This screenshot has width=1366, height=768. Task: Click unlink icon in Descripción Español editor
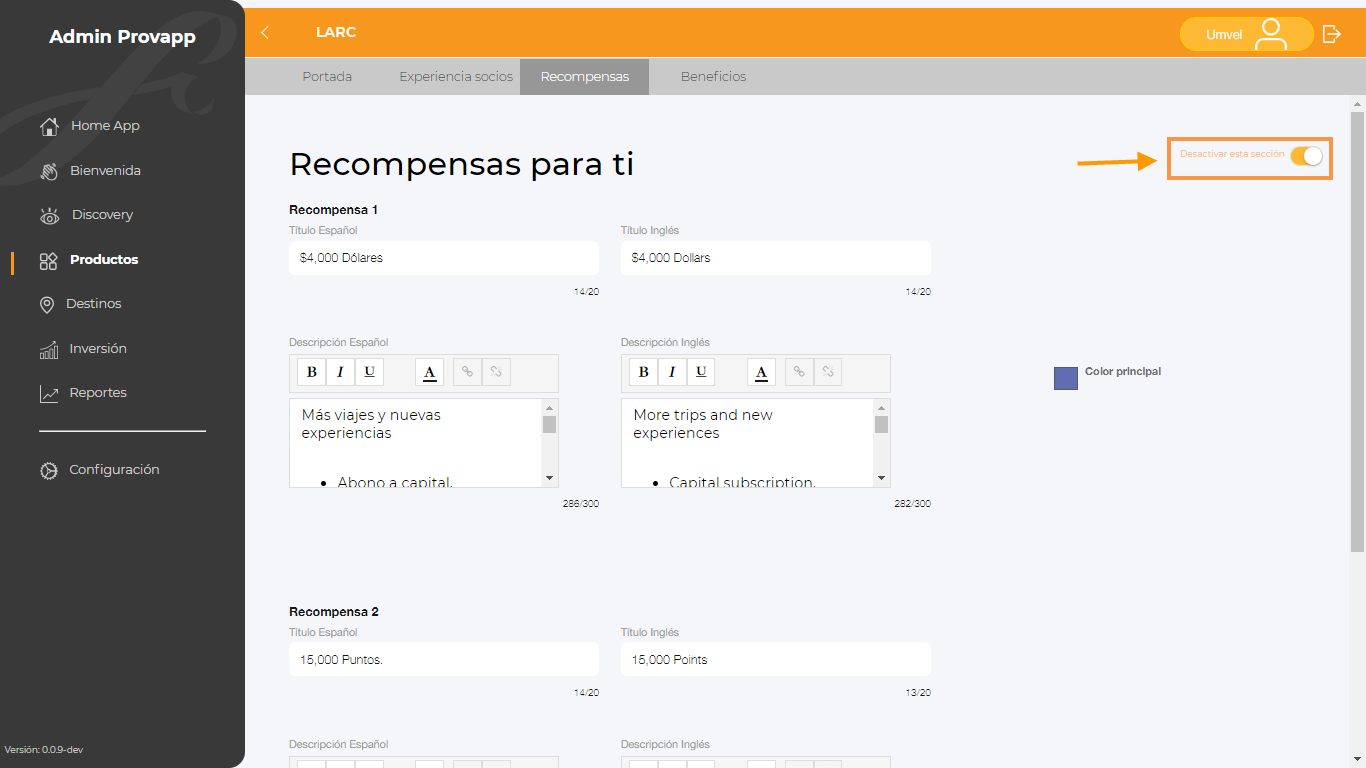pyautogui.click(x=496, y=372)
